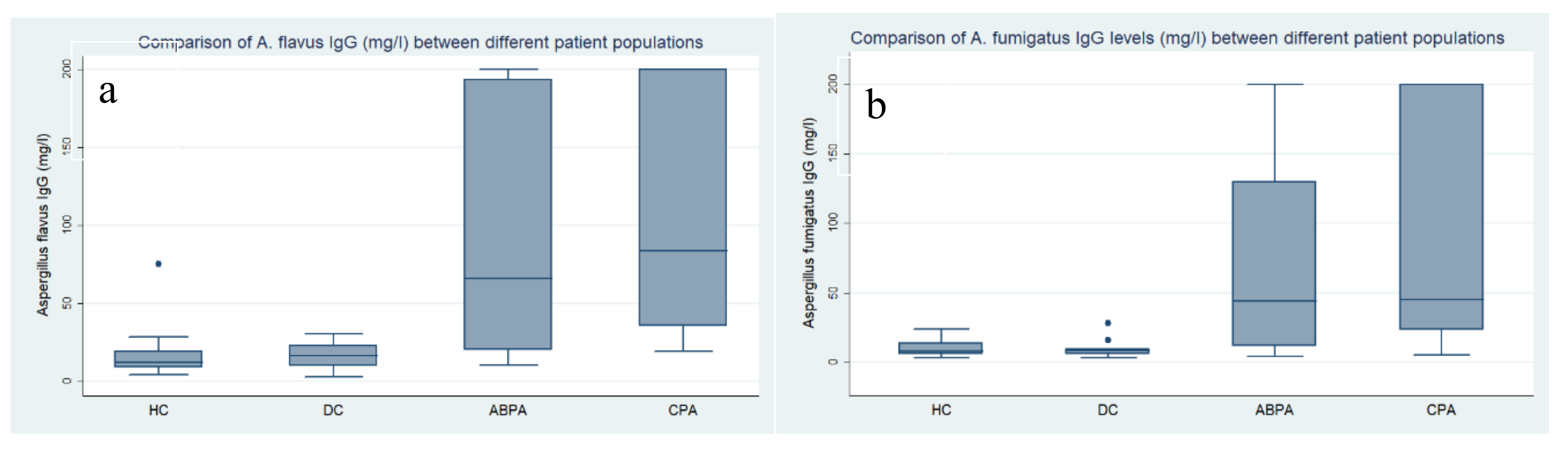
Task: Click the panel letter "a" label
Action: (108, 91)
